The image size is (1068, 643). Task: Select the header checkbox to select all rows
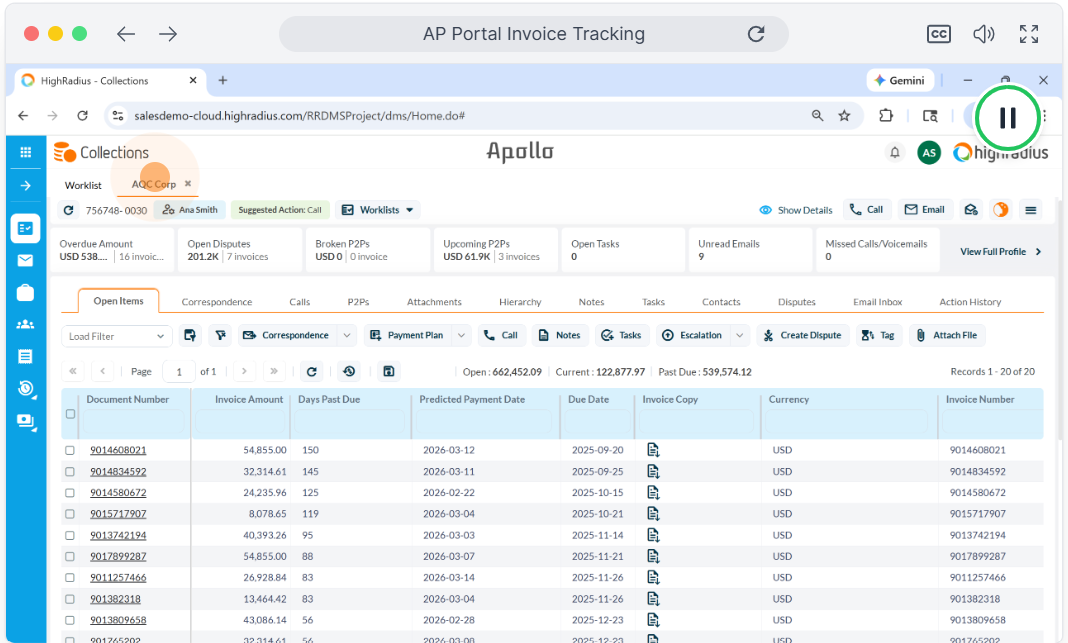(x=69, y=416)
